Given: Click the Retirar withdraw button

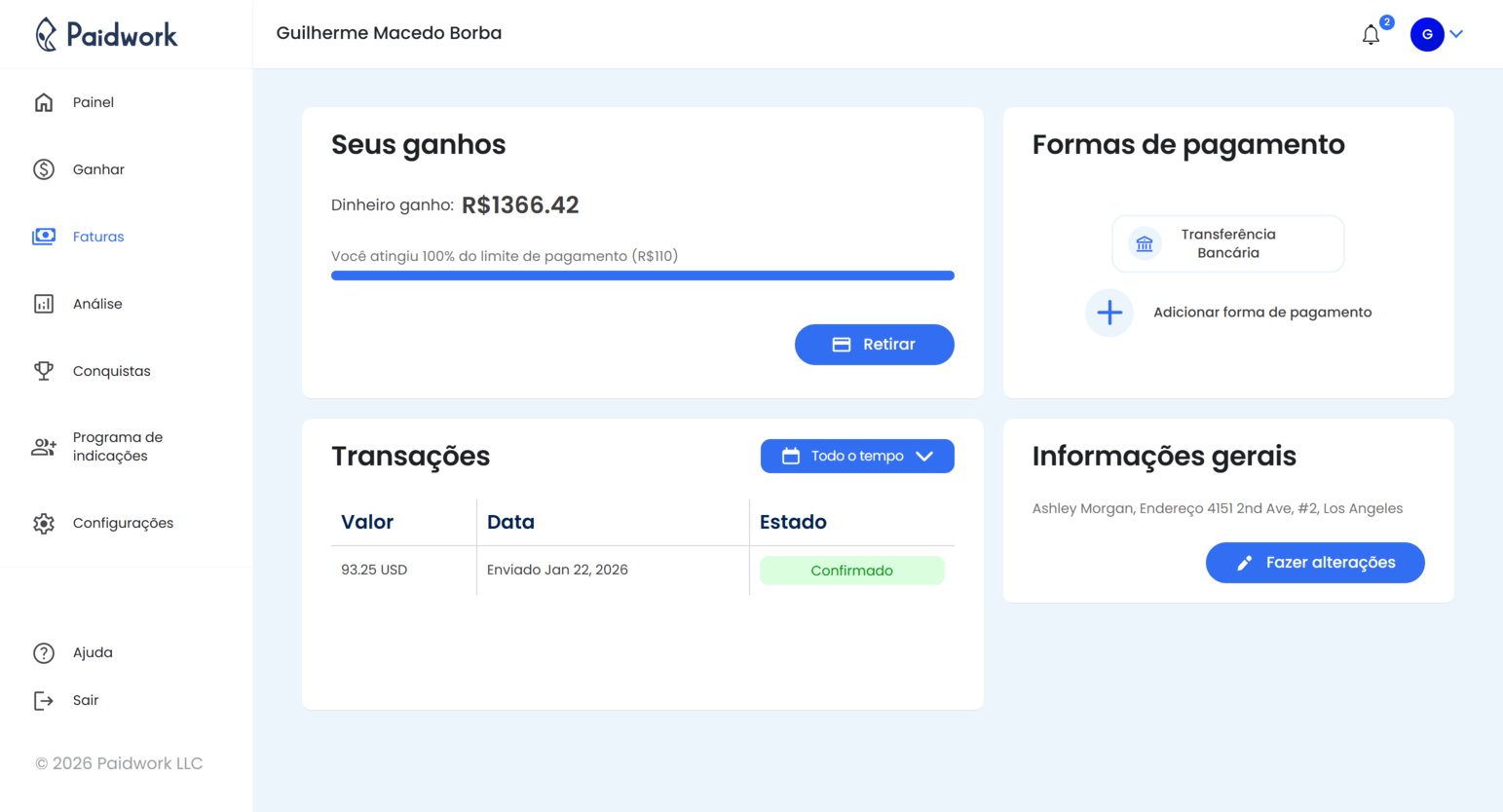Looking at the screenshot, I should [x=874, y=344].
